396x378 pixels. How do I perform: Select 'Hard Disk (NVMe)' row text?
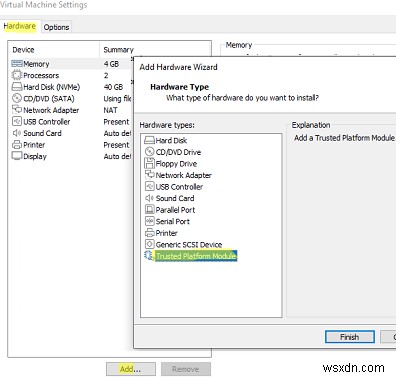click(x=52, y=87)
